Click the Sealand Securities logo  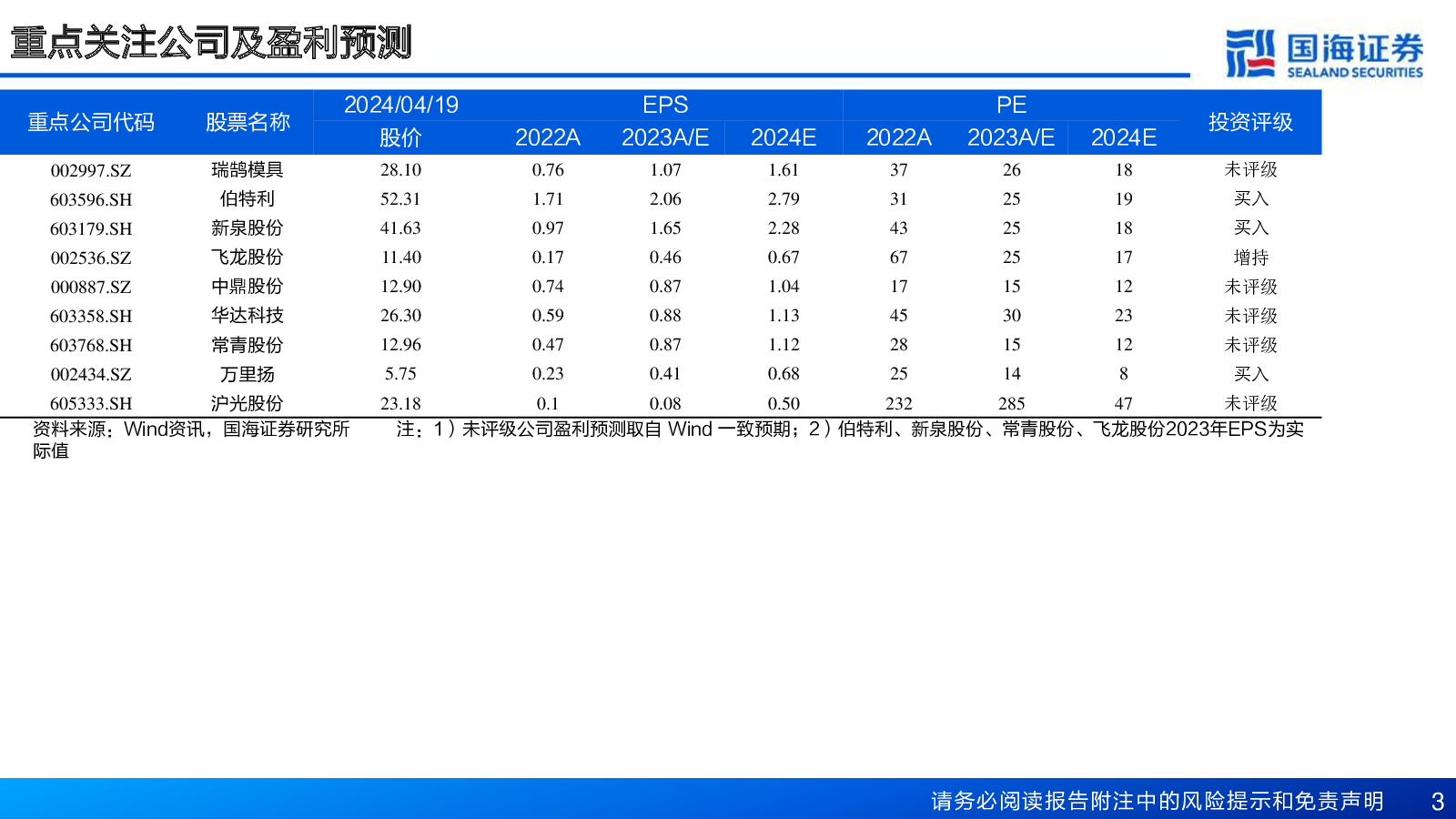(1324, 54)
